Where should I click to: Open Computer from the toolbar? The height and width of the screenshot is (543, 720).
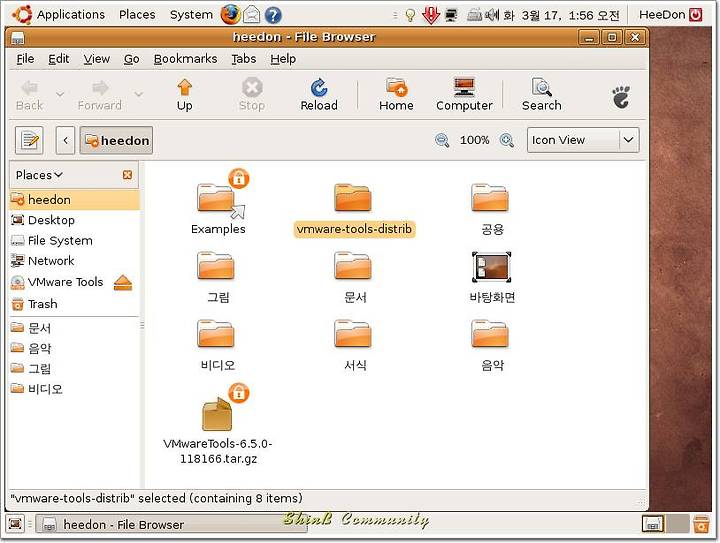pos(464,87)
